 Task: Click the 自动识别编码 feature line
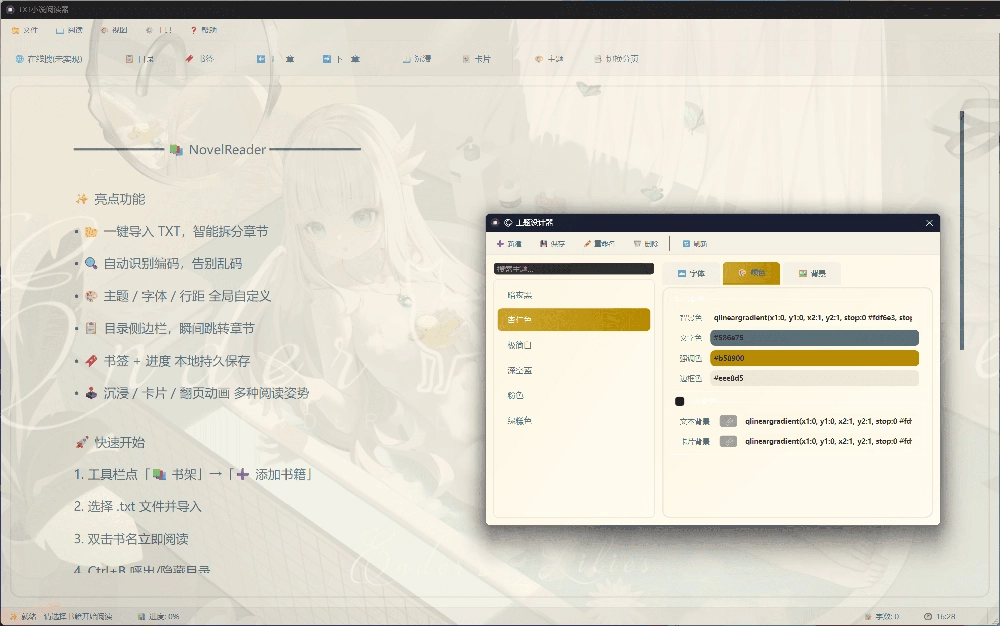pos(163,264)
